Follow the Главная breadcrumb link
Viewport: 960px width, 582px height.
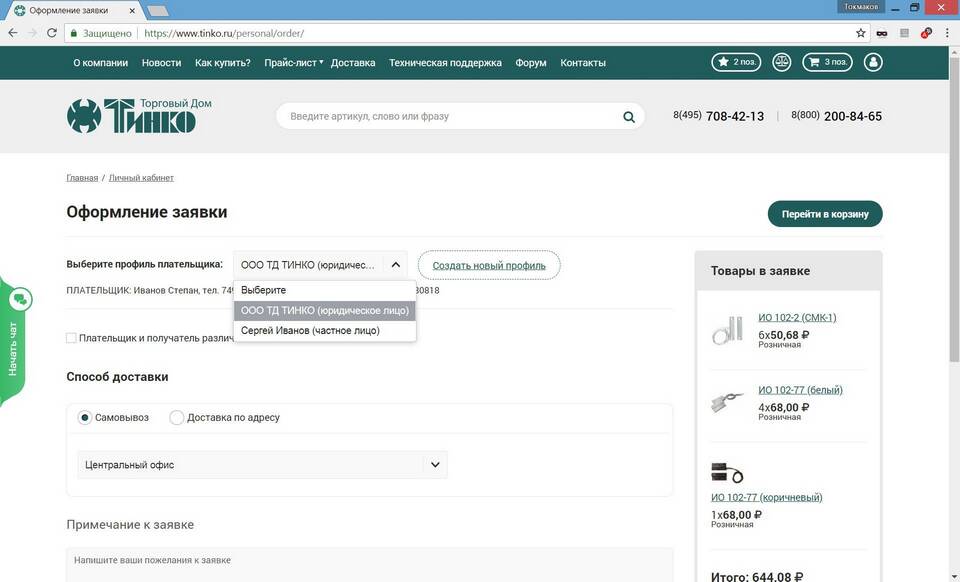point(82,177)
